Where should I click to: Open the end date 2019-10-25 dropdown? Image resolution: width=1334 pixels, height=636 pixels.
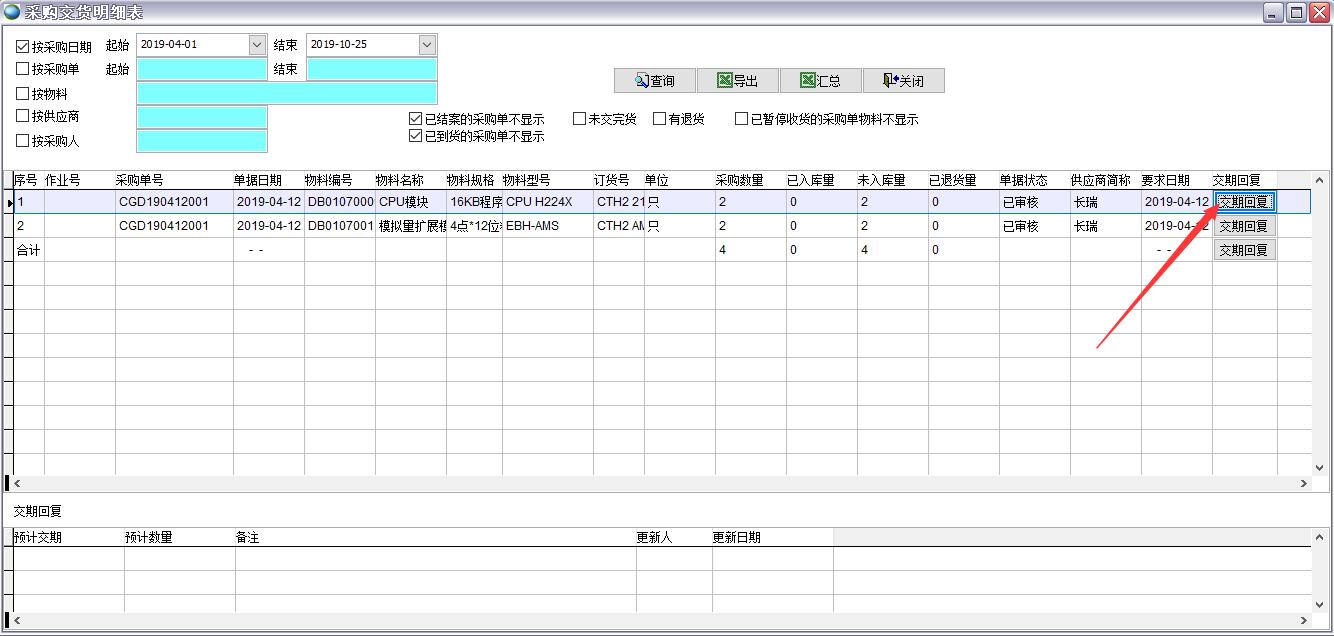(425, 44)
